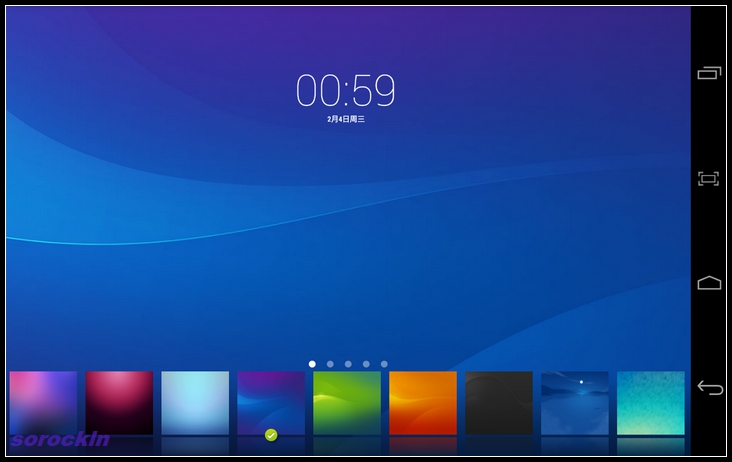The height and width of the screenshot is (462, 732).
Task: Switch to the fourth page indicator dot
Action: pos(366,364)
